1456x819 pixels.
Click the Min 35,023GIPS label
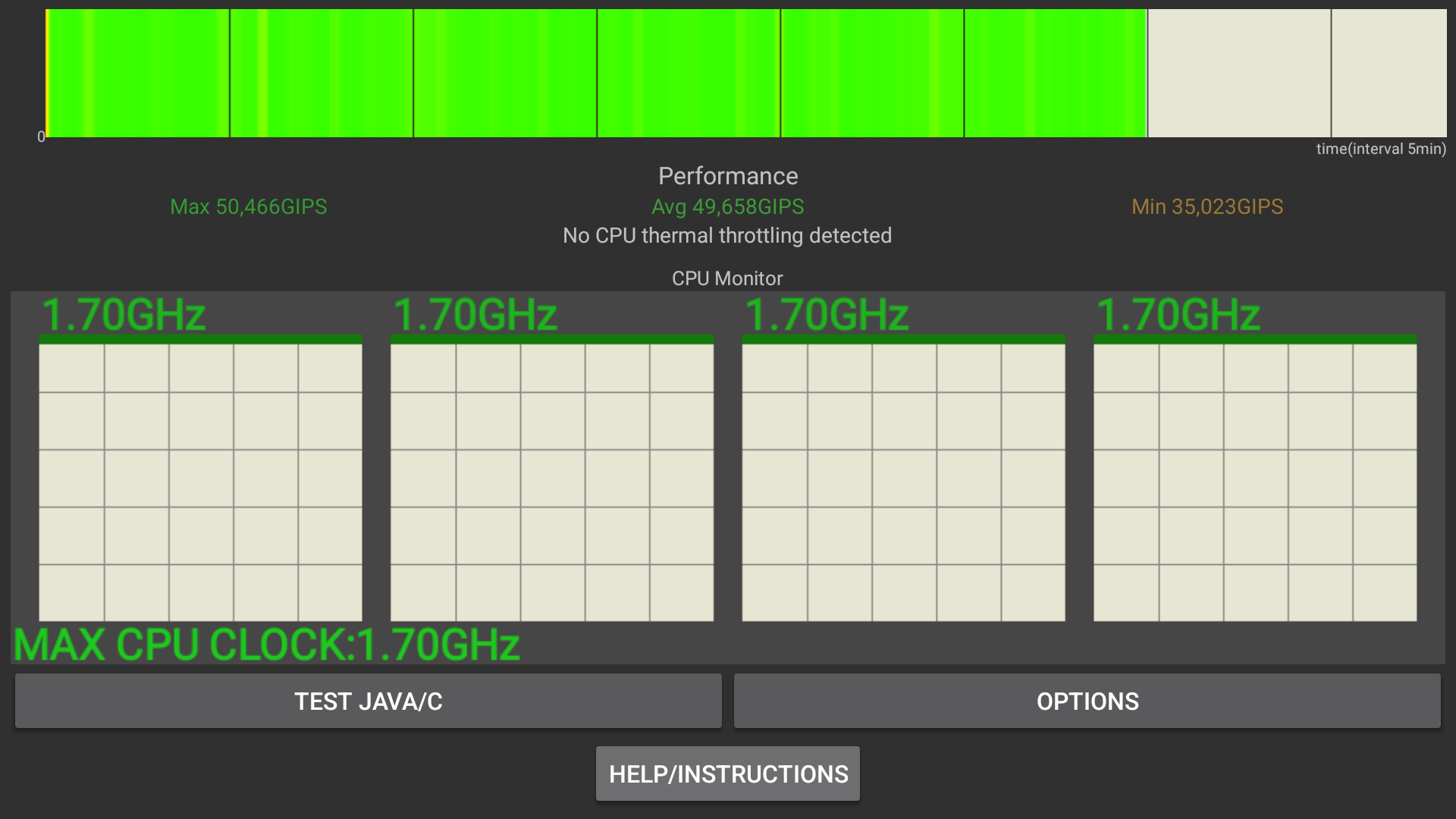(1207, 206)
